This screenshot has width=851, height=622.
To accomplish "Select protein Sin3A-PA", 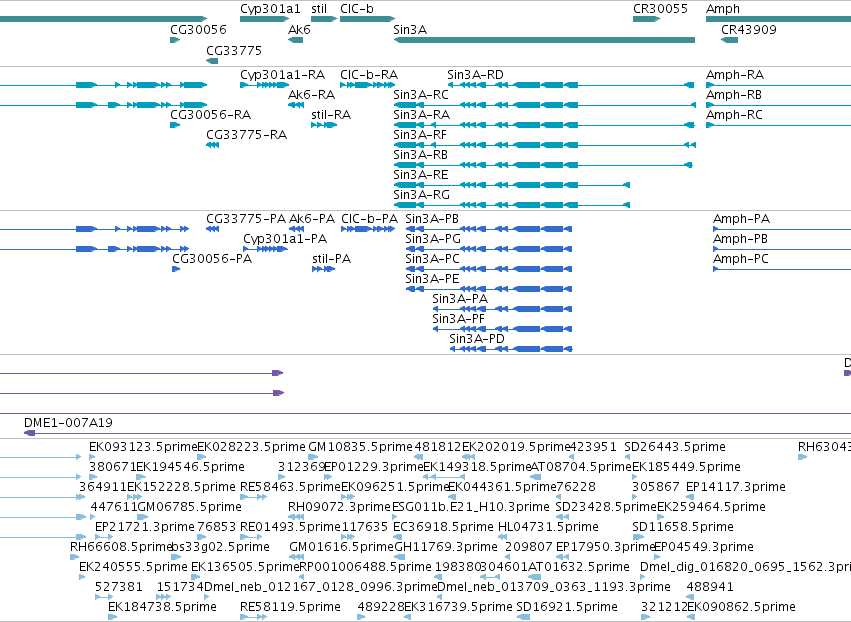I will coord(460,299).
